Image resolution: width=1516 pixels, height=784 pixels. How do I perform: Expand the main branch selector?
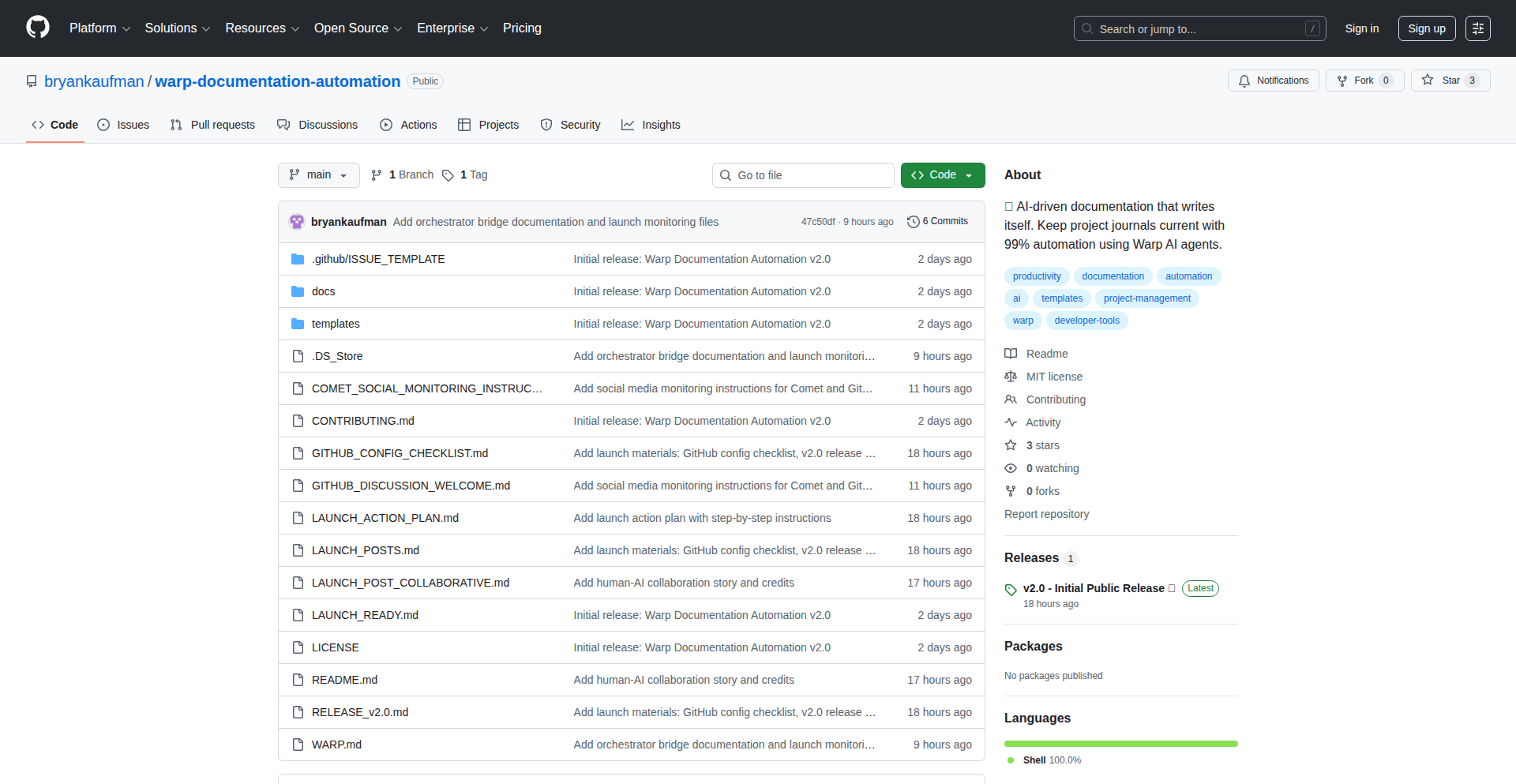(x=318, y=175)
